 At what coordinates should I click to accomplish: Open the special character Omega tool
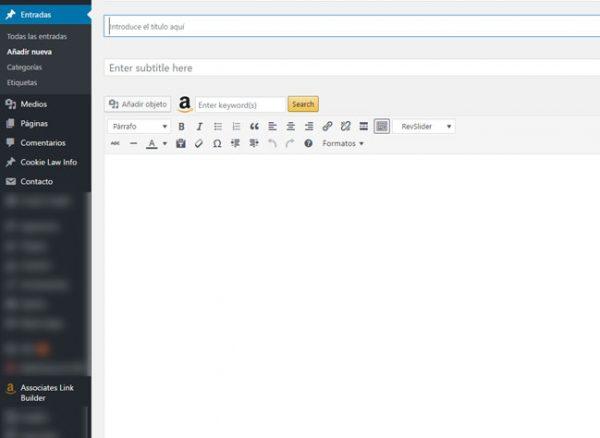pyautogui.click(x=217, y=144)
